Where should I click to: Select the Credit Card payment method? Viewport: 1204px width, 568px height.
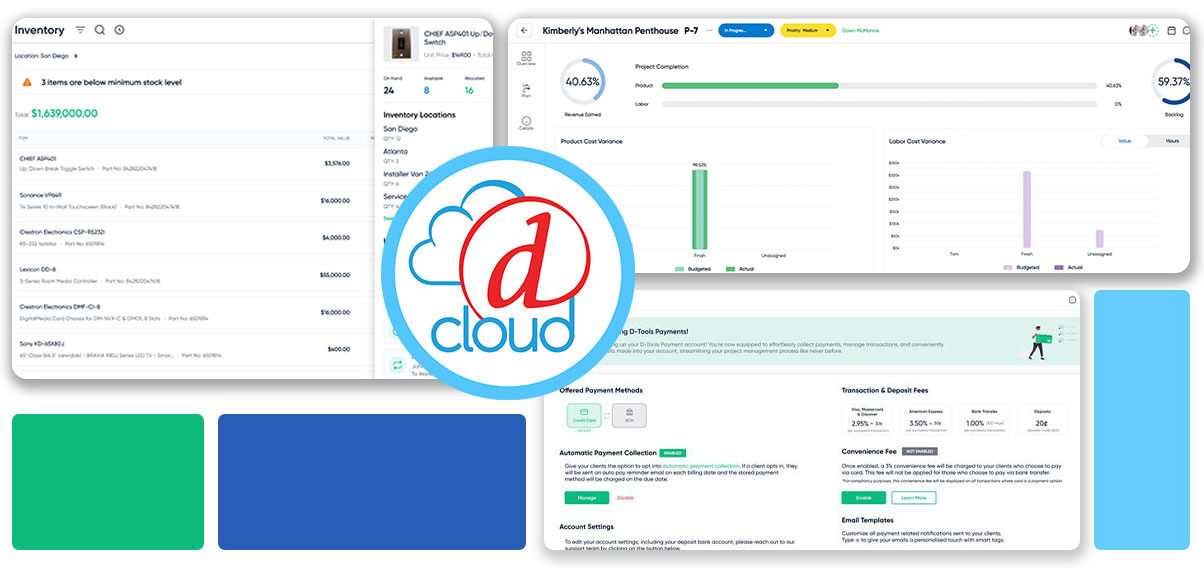(584, 414)
